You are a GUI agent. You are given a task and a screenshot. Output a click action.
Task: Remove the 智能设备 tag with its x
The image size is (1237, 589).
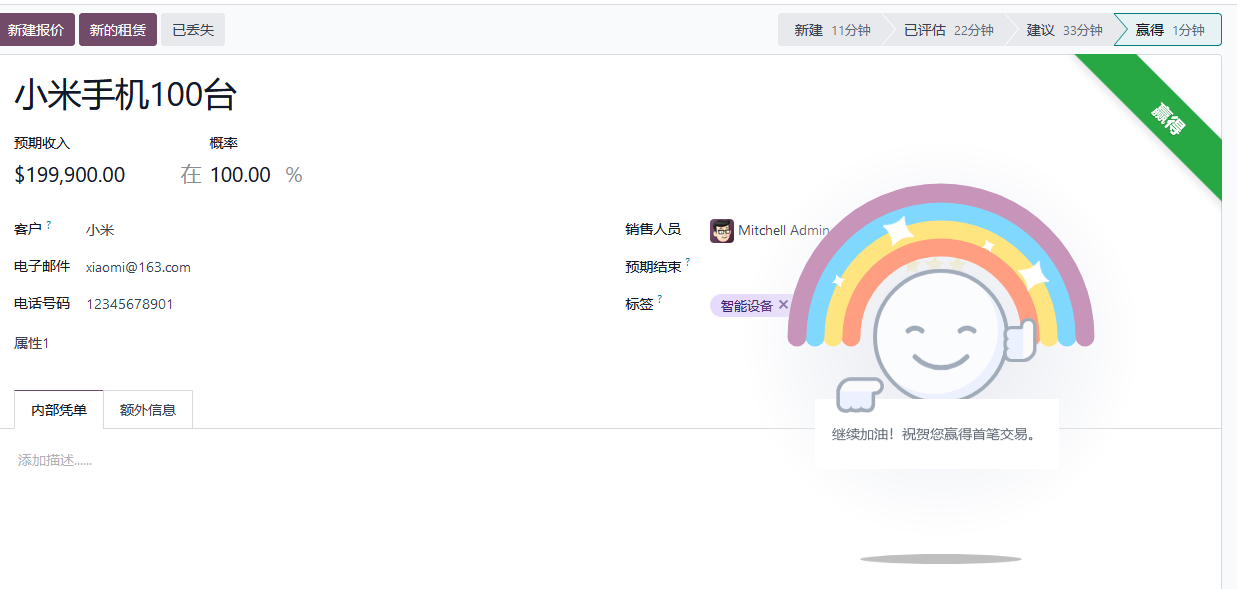[x=783, y=305]
